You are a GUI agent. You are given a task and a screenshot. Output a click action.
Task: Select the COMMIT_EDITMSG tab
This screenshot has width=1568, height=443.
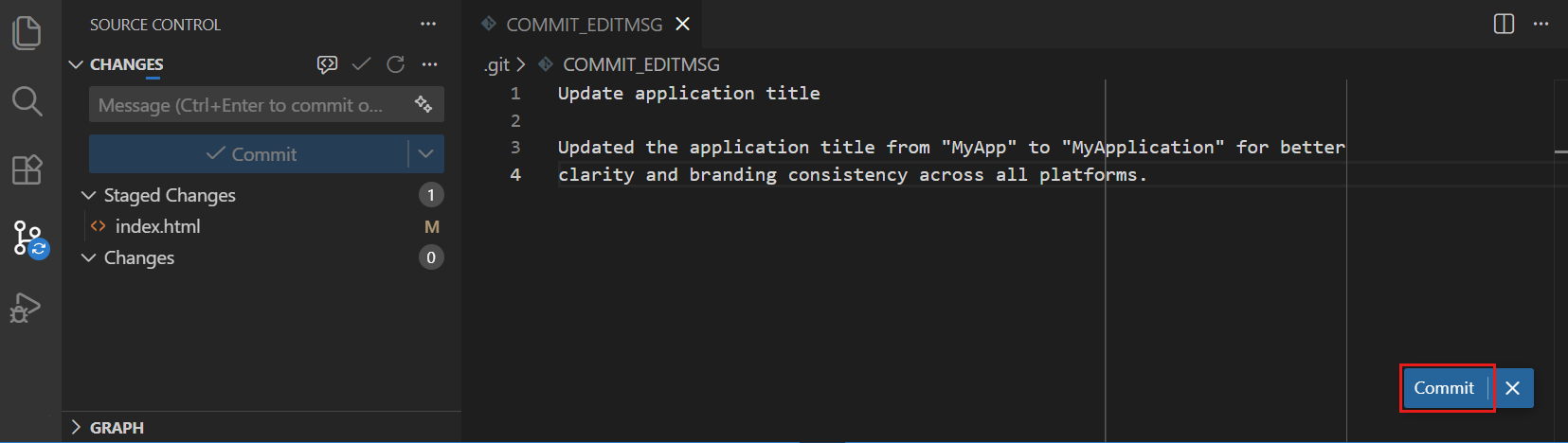pyautogui.click(x=584, y=25)
